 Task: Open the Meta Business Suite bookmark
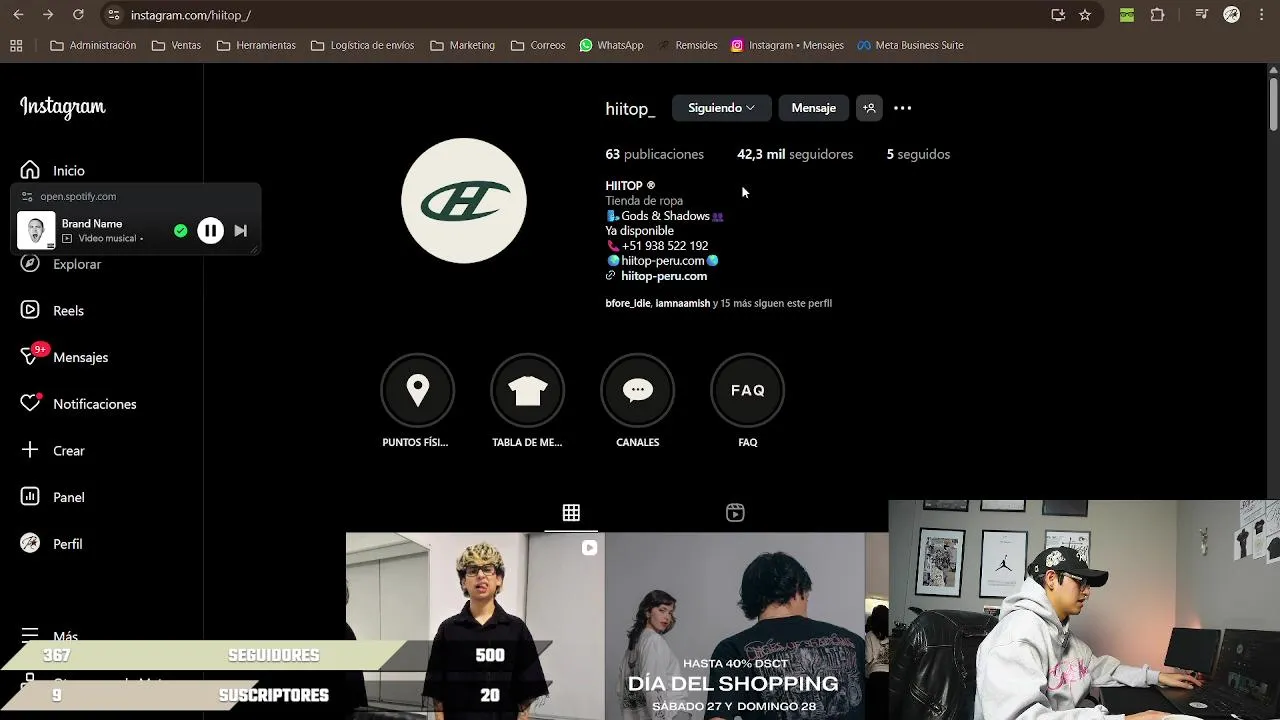click(910, 45)
